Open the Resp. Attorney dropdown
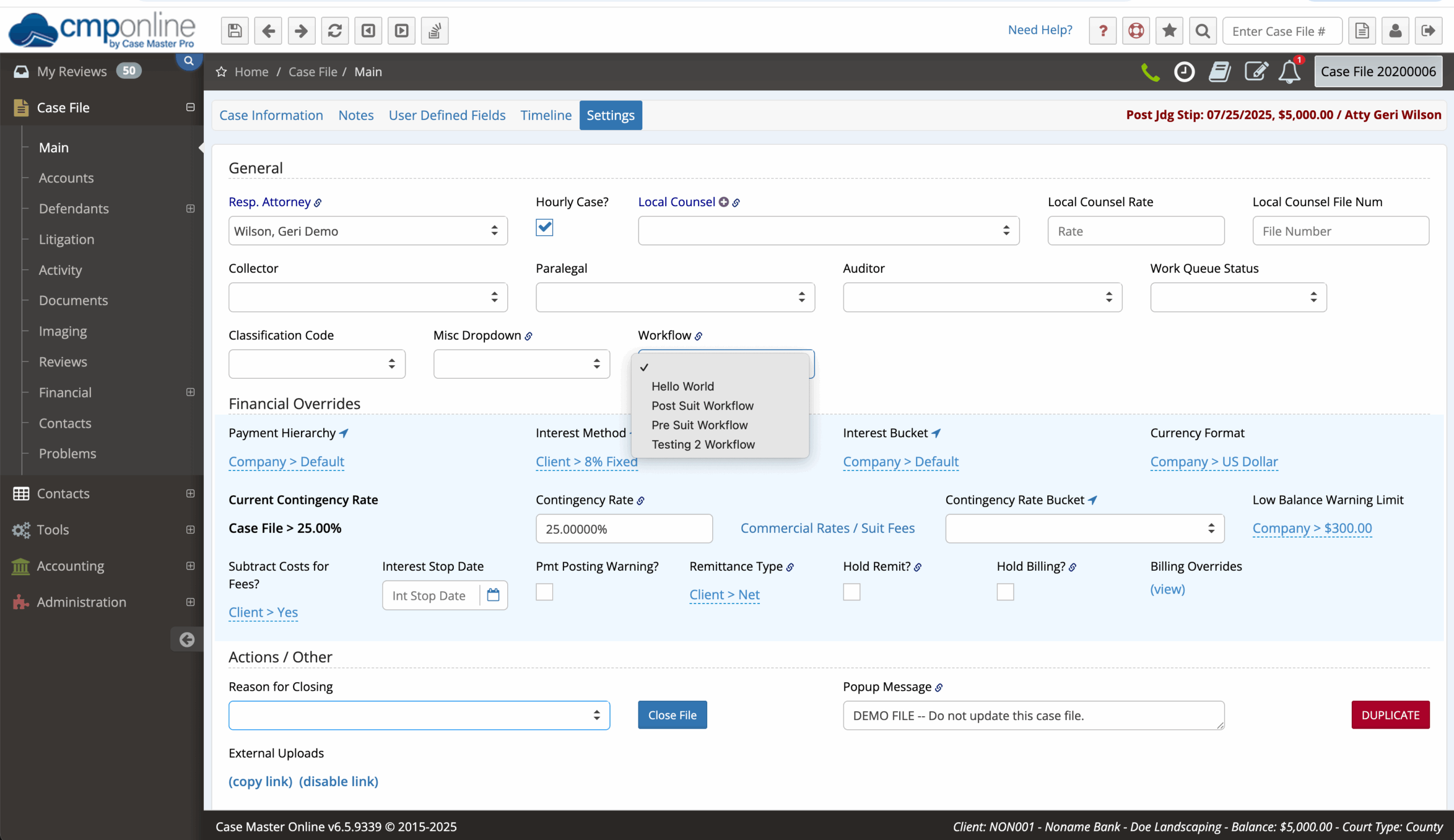This screenshot has height=840, width=1454. pos(367,231)
